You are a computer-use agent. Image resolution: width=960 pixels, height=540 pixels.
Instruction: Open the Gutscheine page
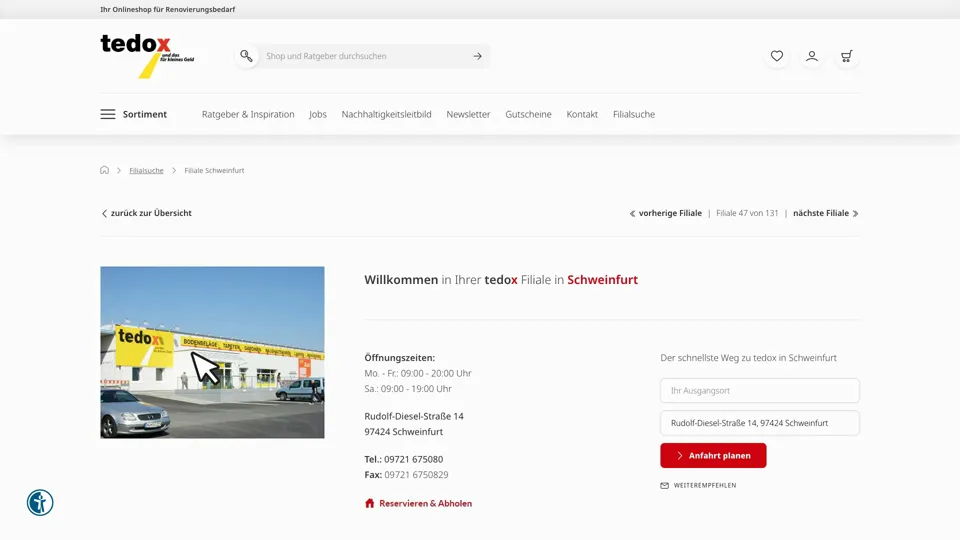tap(528, 114)
